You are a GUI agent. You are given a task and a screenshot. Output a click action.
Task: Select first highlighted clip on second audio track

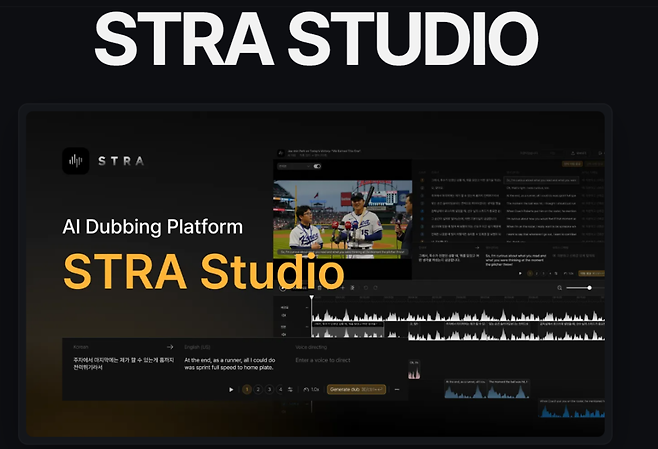348,330
